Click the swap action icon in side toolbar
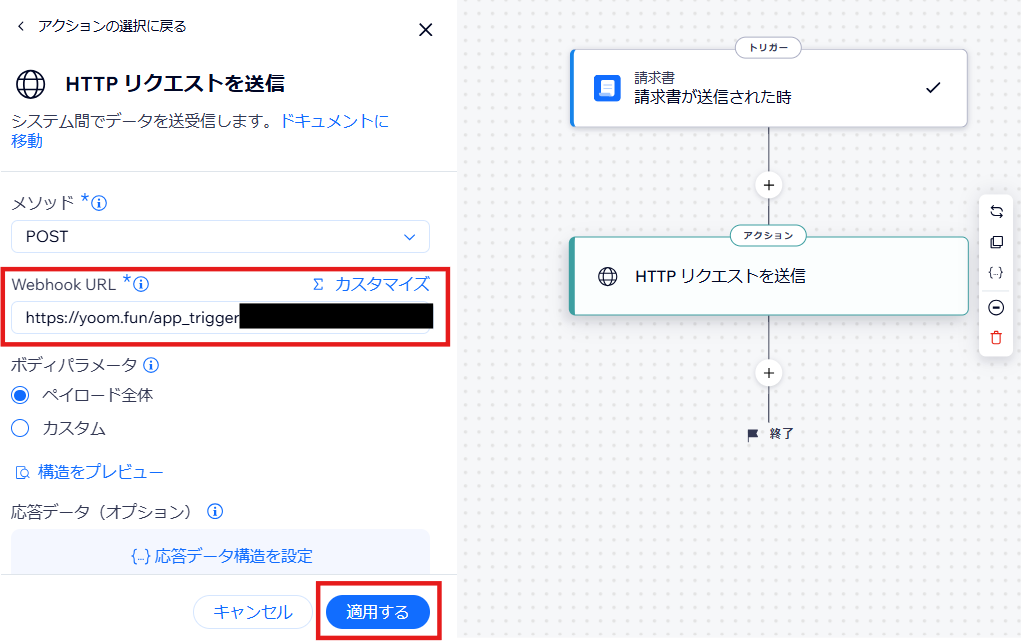Image resolution: width=1021 pixels, height=641 pixels. [996, 212]
